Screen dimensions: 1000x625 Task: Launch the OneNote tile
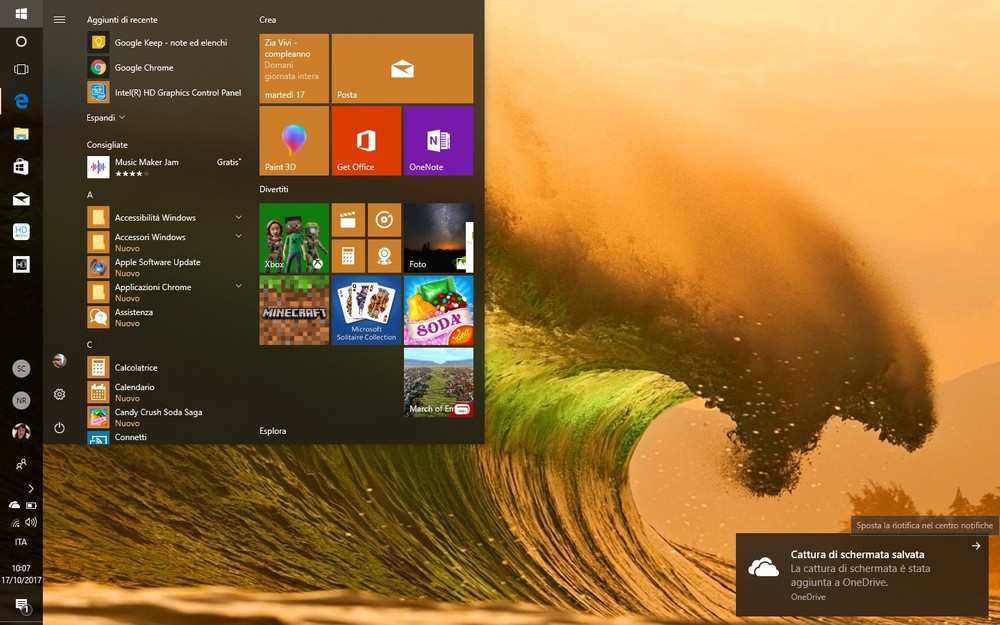438,141
